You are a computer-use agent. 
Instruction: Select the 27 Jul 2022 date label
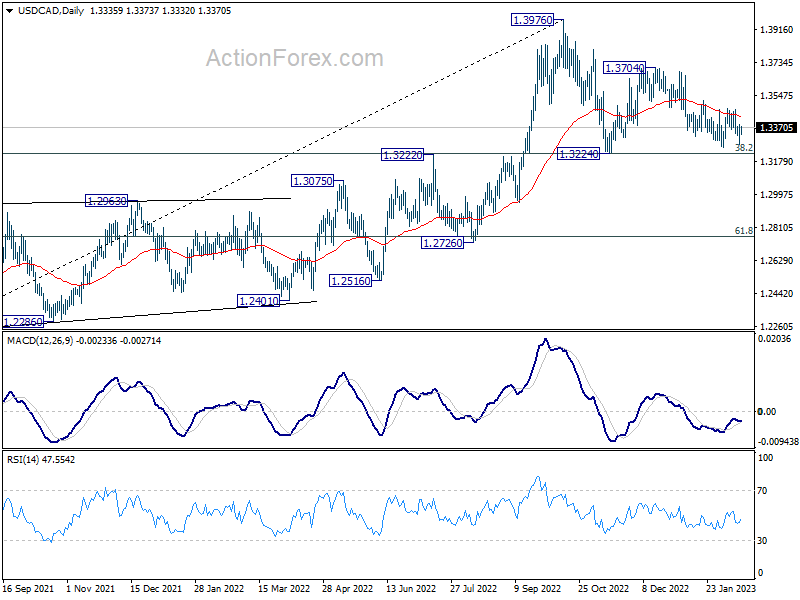click(x=473, y=588)
